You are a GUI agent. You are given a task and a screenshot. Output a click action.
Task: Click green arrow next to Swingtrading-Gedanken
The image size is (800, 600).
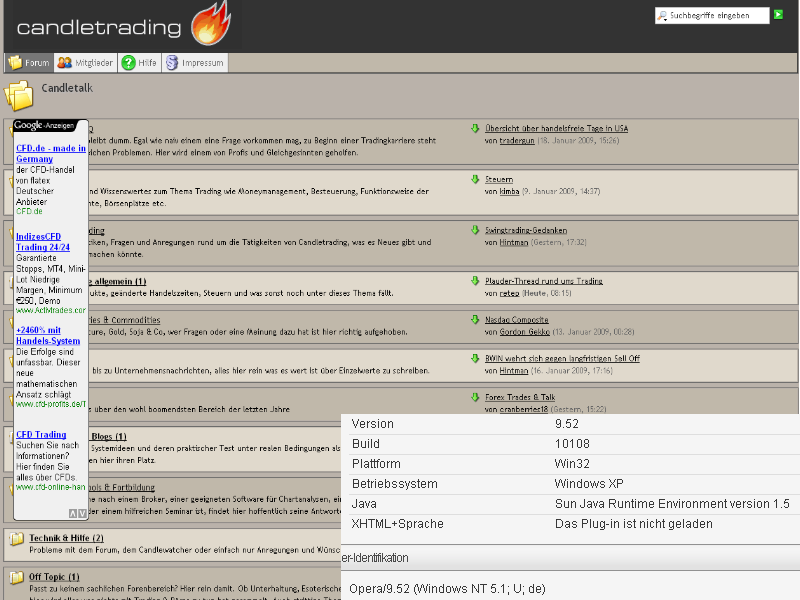[x=476, y=230]
